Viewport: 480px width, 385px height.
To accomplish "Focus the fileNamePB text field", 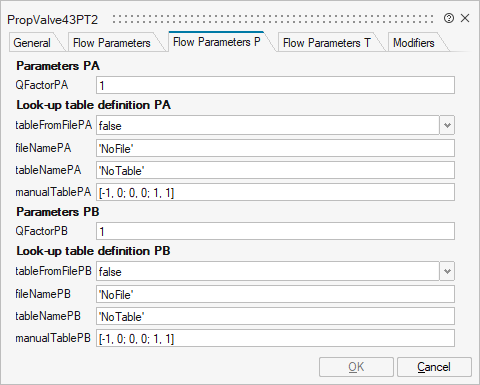I will tap(275, 294).
